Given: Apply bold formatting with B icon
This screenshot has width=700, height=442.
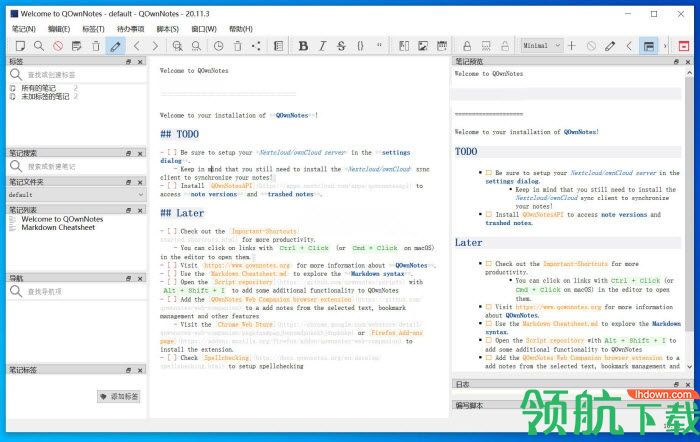Looking at the screenshot, I should pos(303,46).
